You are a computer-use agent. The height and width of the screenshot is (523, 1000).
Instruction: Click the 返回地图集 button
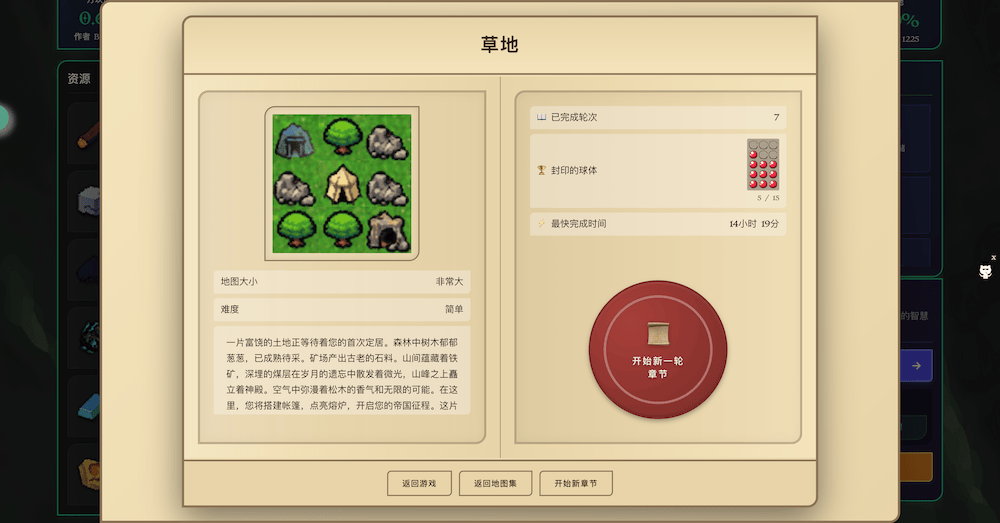coord(496,483)
